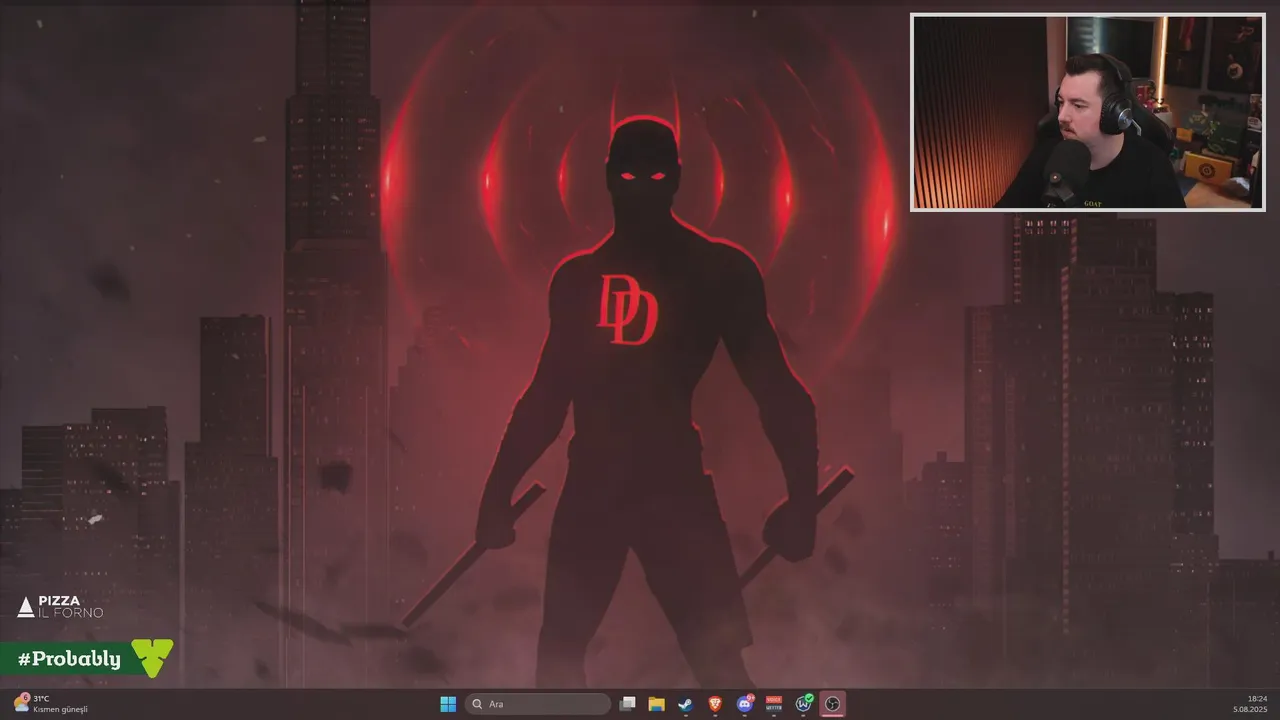Open File Explorer from the taskbar
The width and height of the screenshot is (1280, 720).
656,704
